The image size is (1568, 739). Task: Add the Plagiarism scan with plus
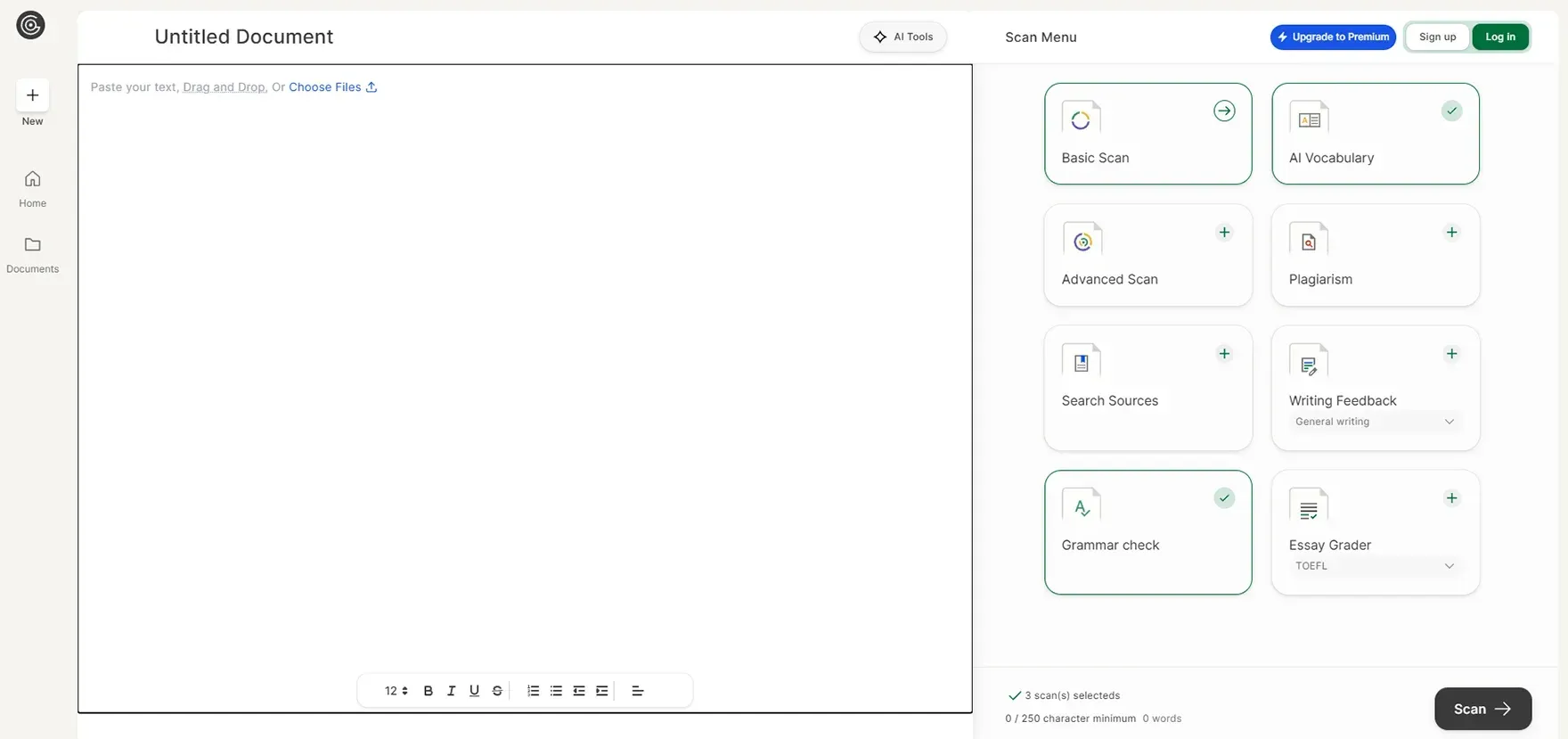[1451, 233]
